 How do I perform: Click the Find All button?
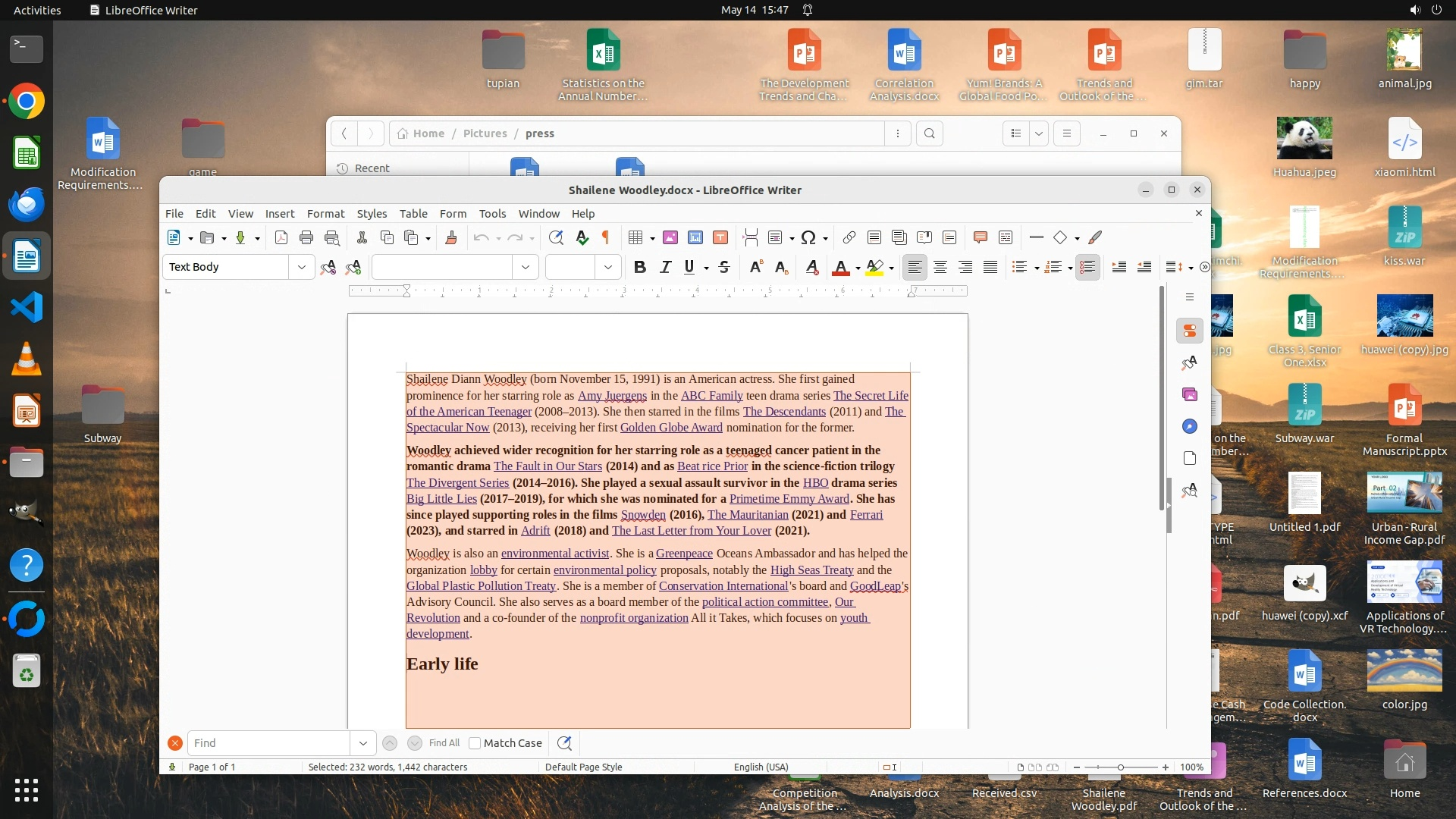click(444, 743)
